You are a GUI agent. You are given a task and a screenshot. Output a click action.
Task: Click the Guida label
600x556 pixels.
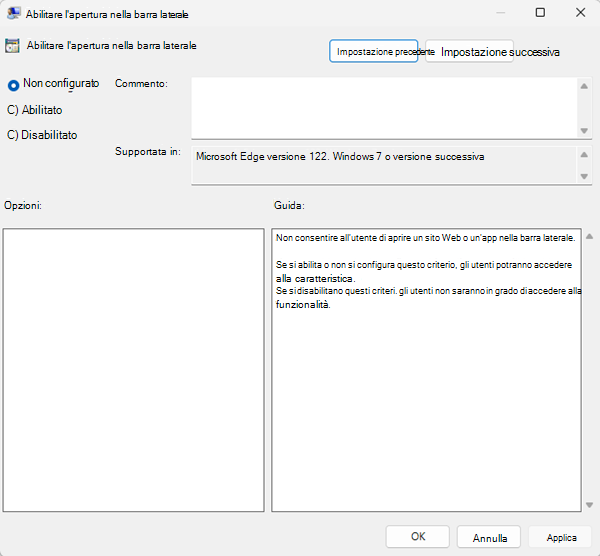click(289, 205)
